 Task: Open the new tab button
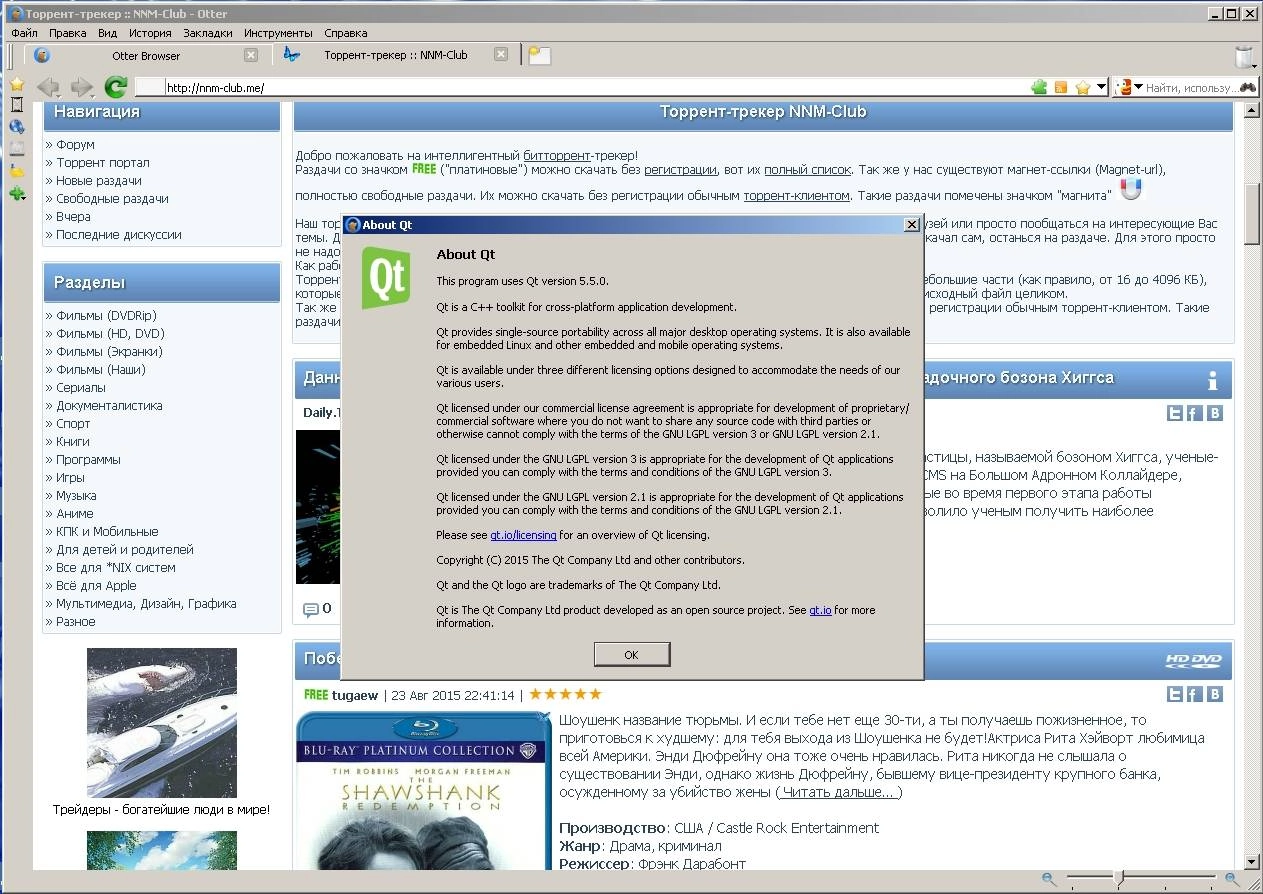tap(540, 55)
